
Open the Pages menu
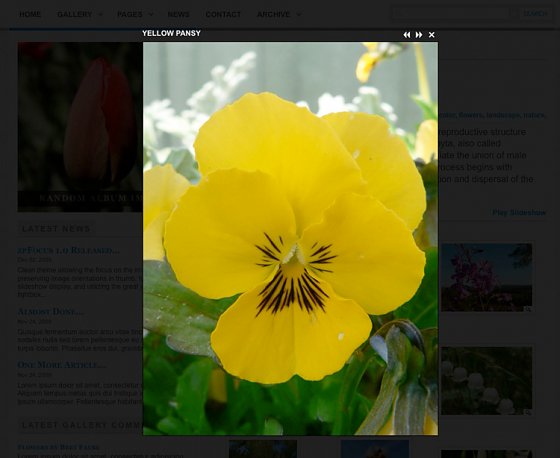coord(130,14)
